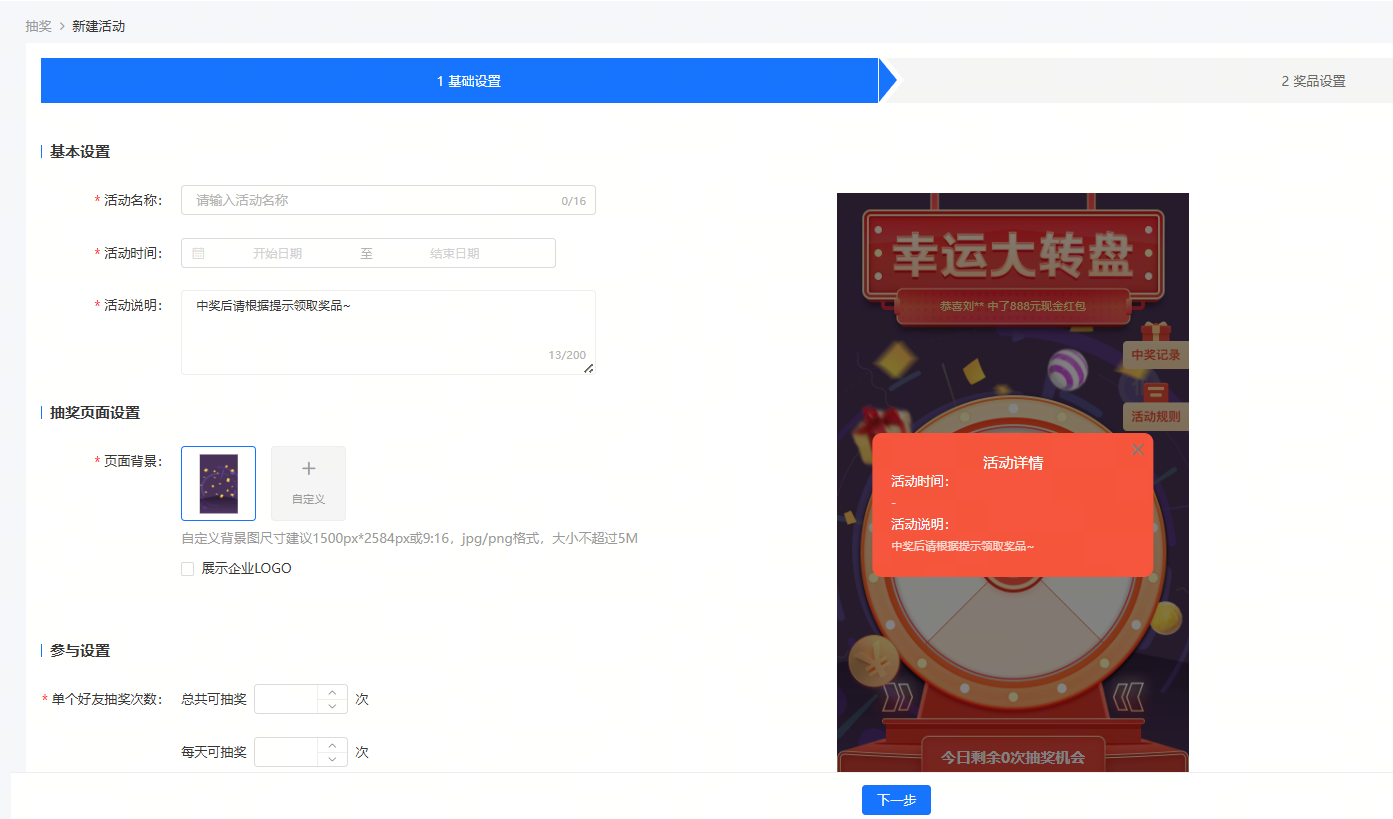
Task: Increase 每天可抽奖 count with up arrow
Action: 332,745
